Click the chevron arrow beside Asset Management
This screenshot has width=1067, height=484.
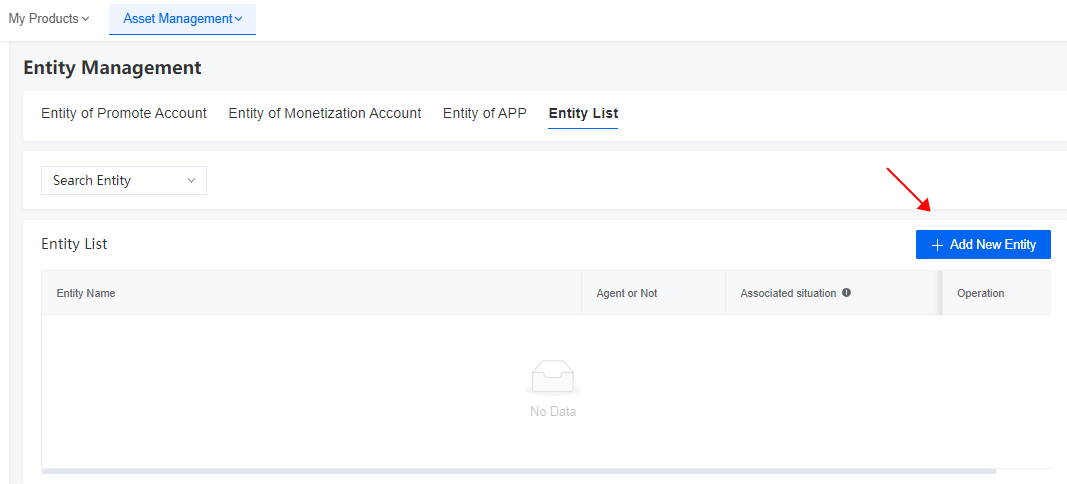(x=238, y=19)
